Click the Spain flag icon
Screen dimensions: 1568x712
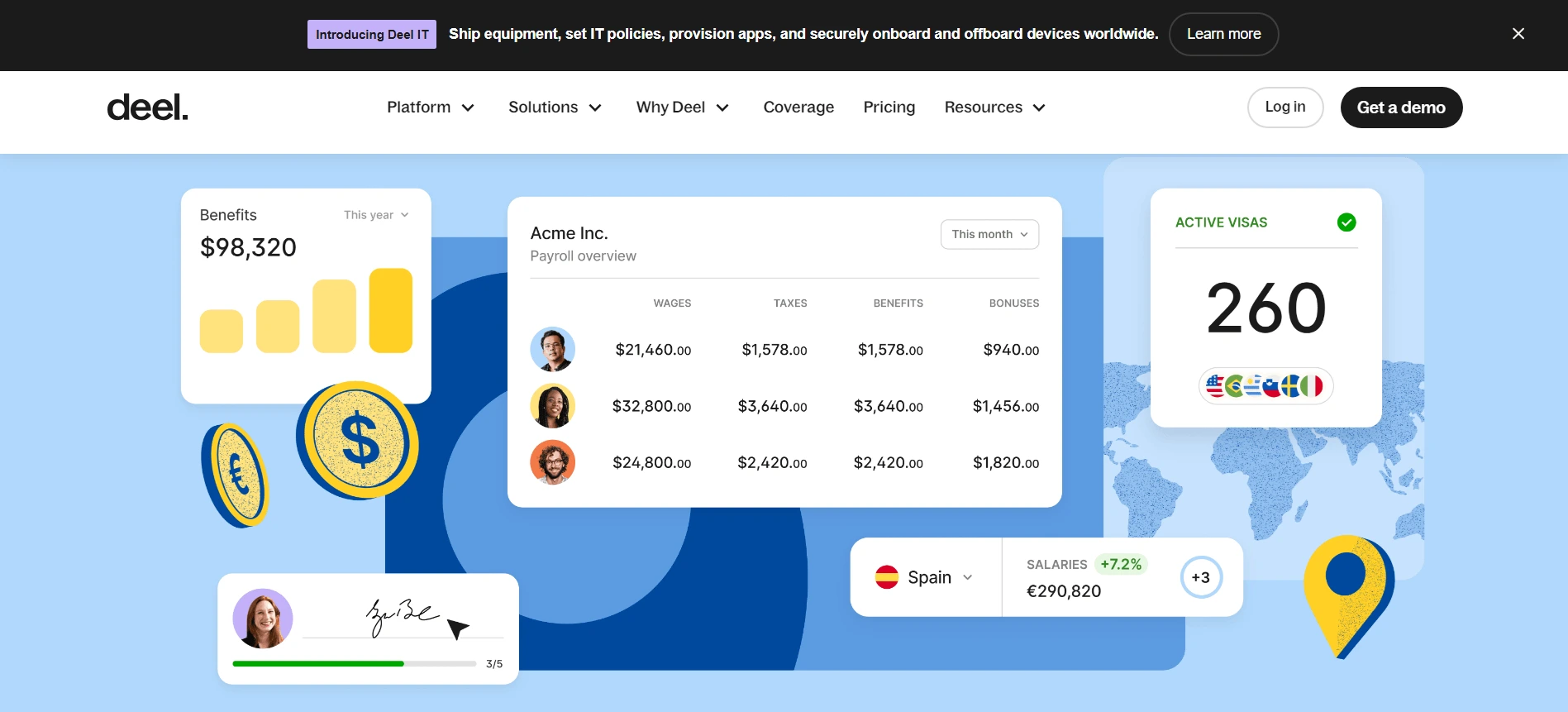(887, 577)
